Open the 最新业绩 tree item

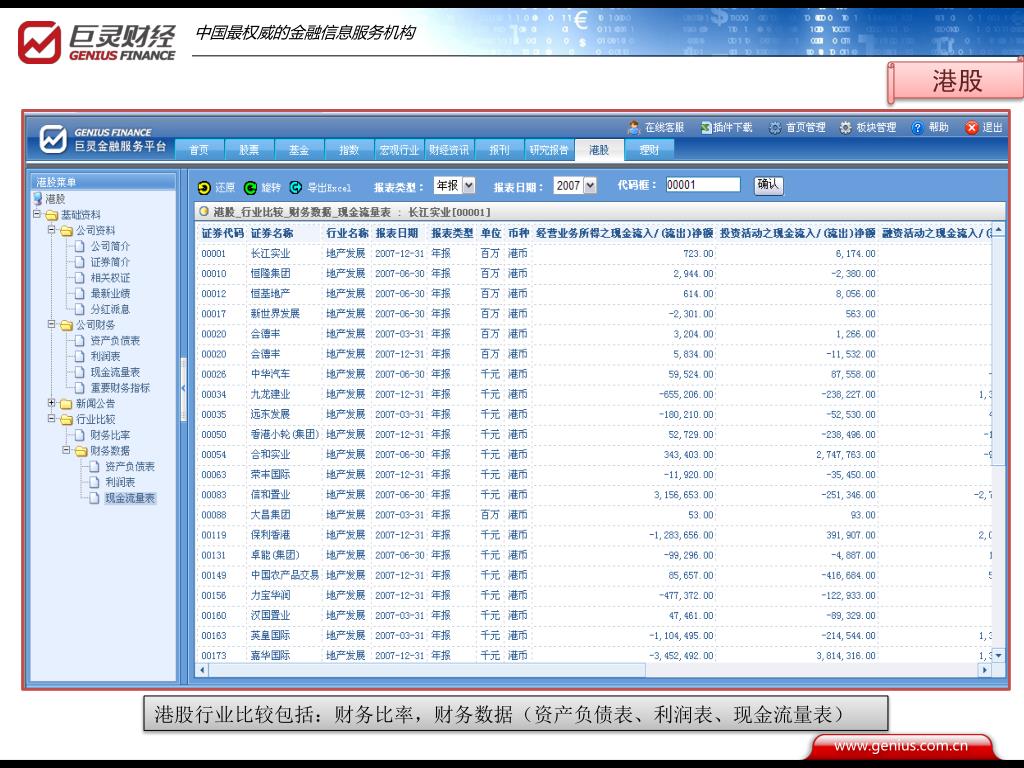point(110,293)
